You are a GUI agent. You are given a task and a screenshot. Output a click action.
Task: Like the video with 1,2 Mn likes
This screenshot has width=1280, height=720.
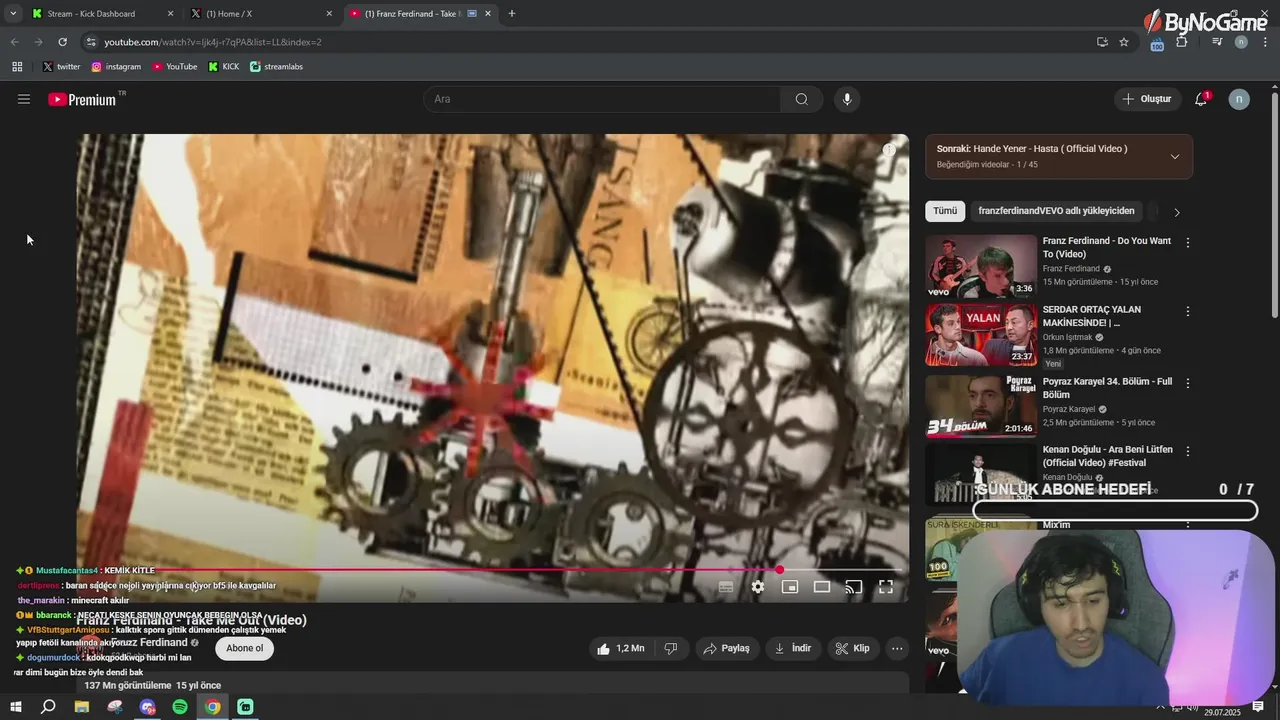click(x=620, y=648)
